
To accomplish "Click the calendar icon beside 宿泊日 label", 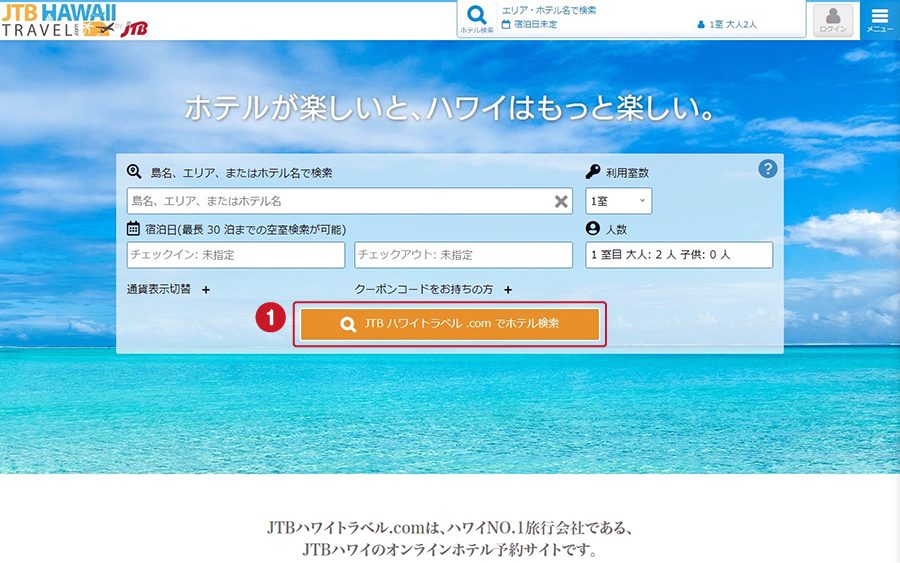I will [133, 228].
